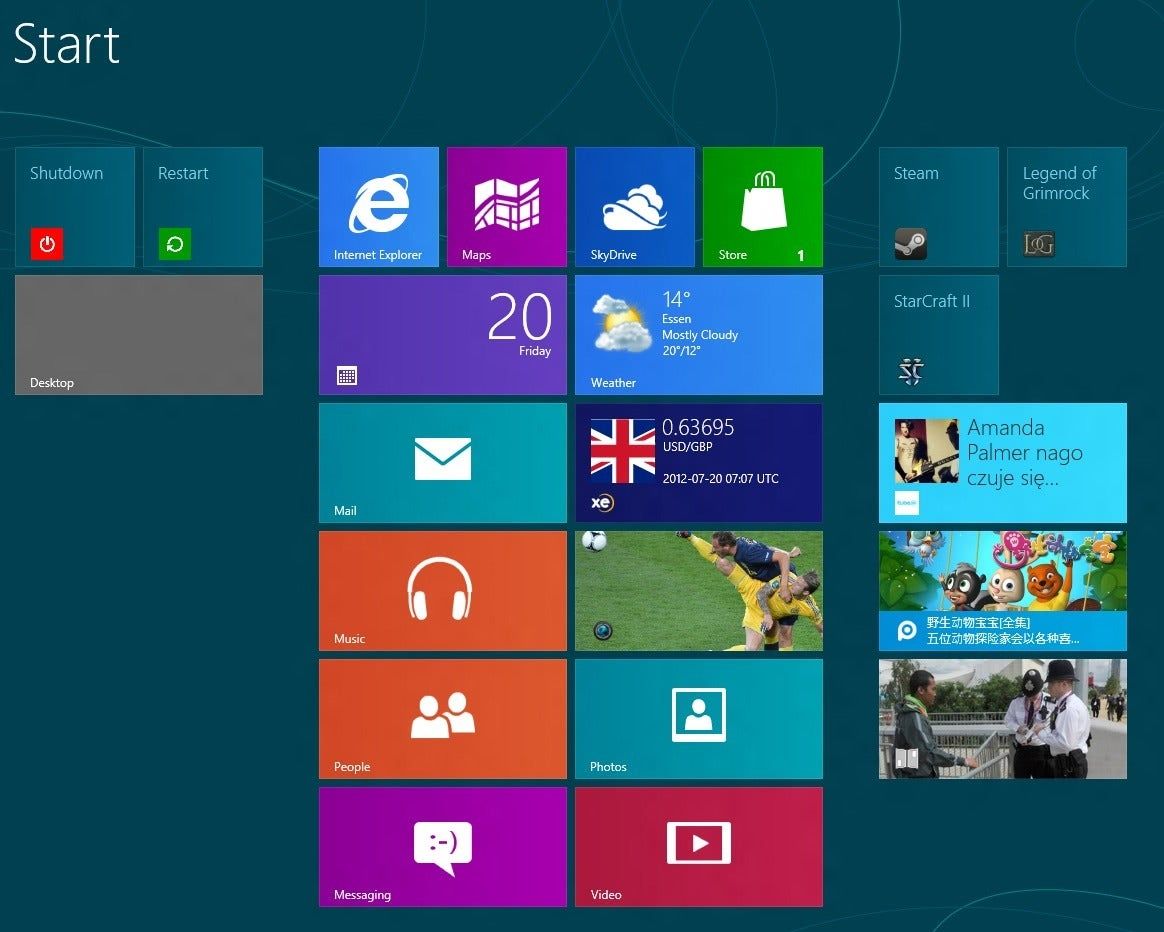Open the Video app
The height and width of the screenshot is (932, 1164).
(698, 846)
